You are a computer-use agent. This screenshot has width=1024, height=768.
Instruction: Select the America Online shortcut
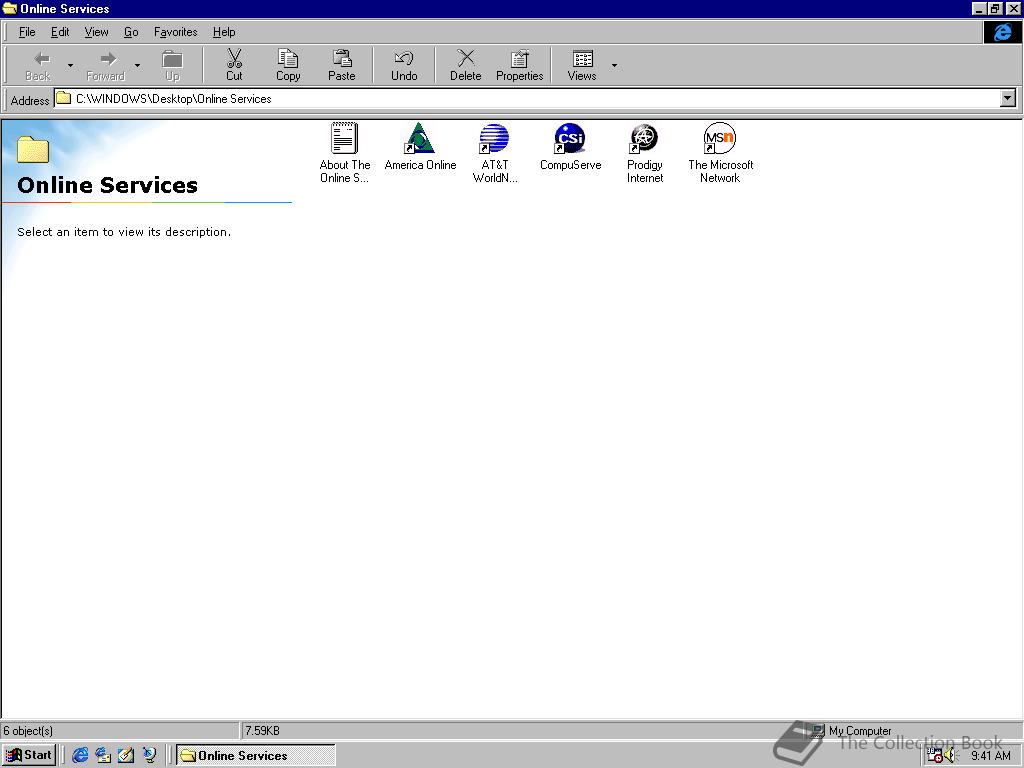point(420,147)
